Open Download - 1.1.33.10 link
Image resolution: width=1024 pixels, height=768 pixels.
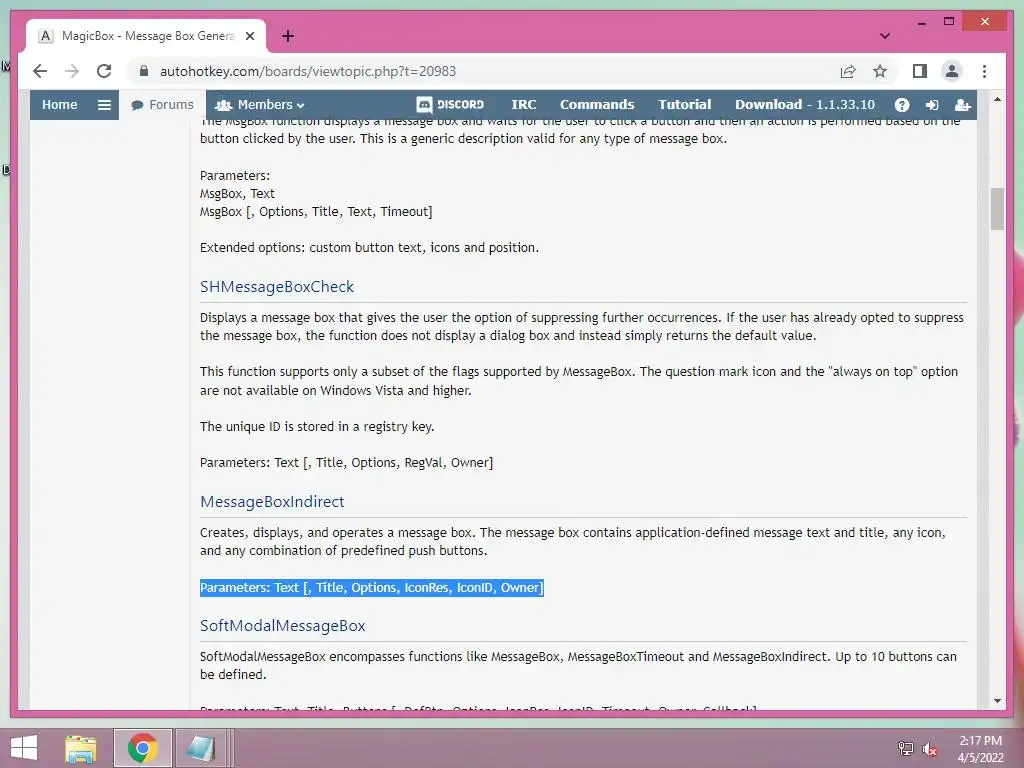(x=805, y=104)
